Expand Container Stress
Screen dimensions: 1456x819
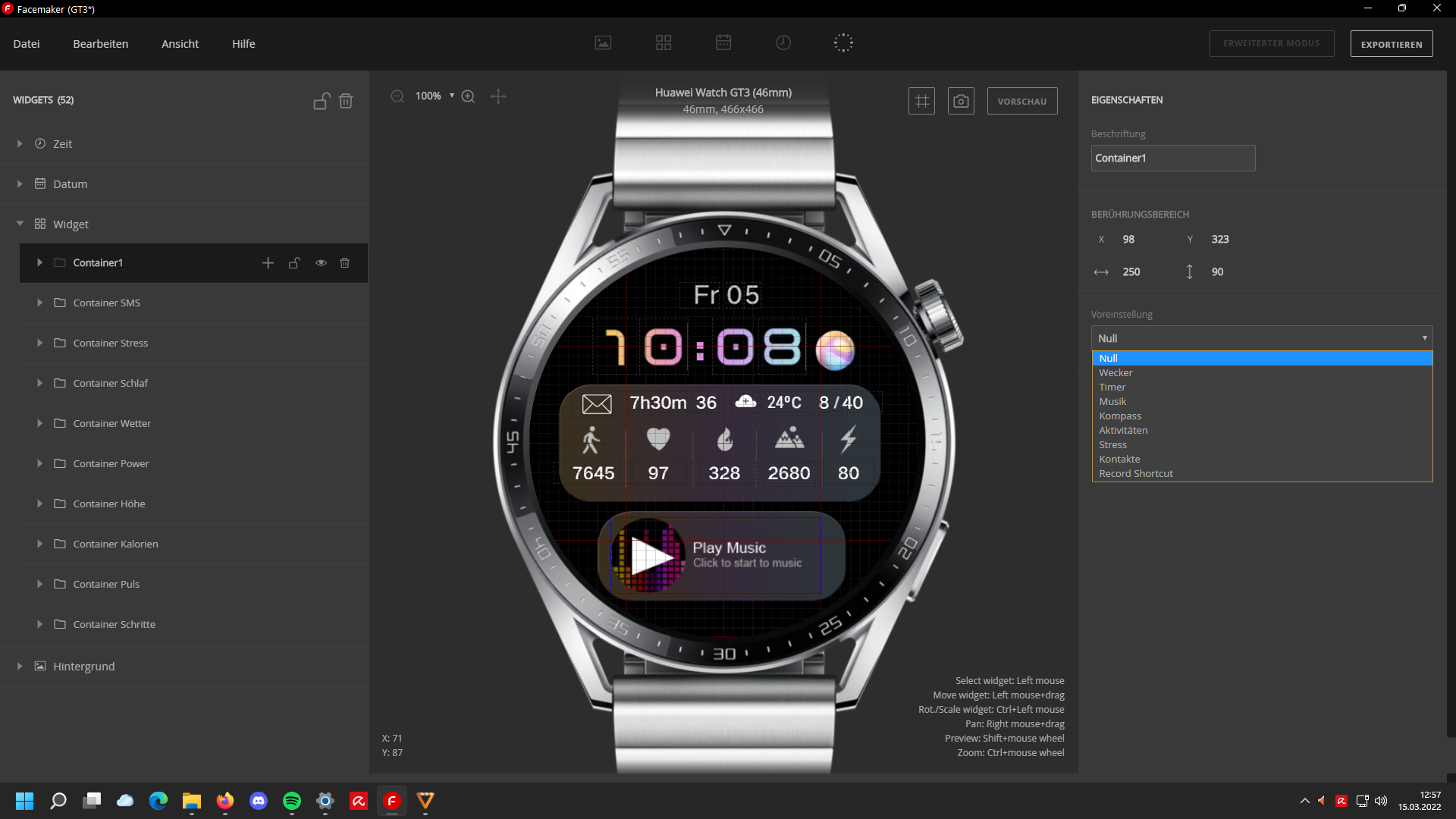(x=39, y=344)
